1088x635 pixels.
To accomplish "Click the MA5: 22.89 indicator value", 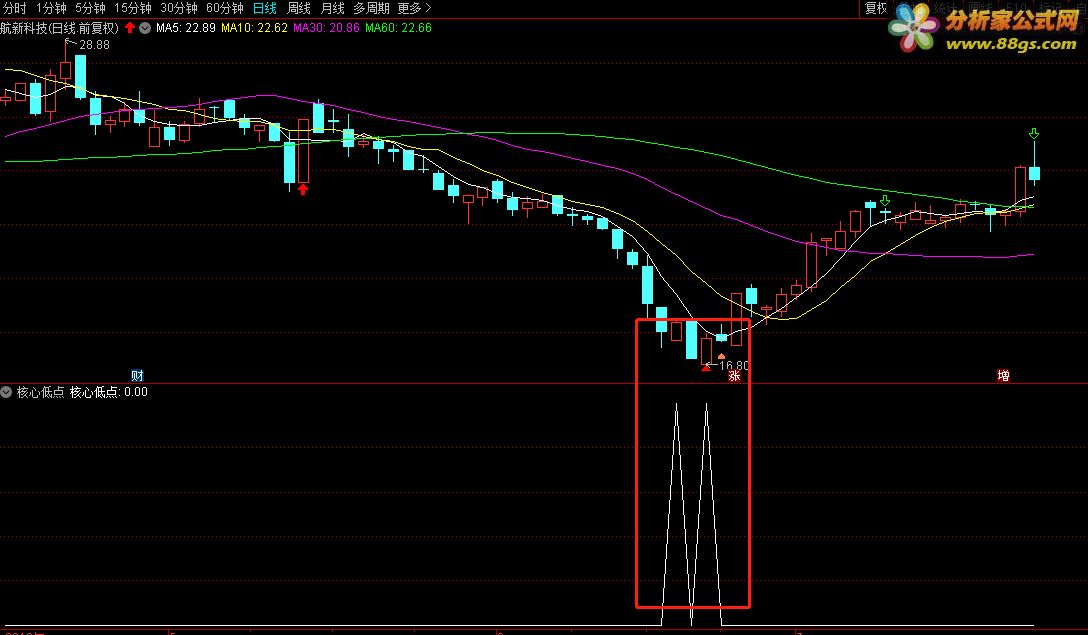I will point(185,28).
